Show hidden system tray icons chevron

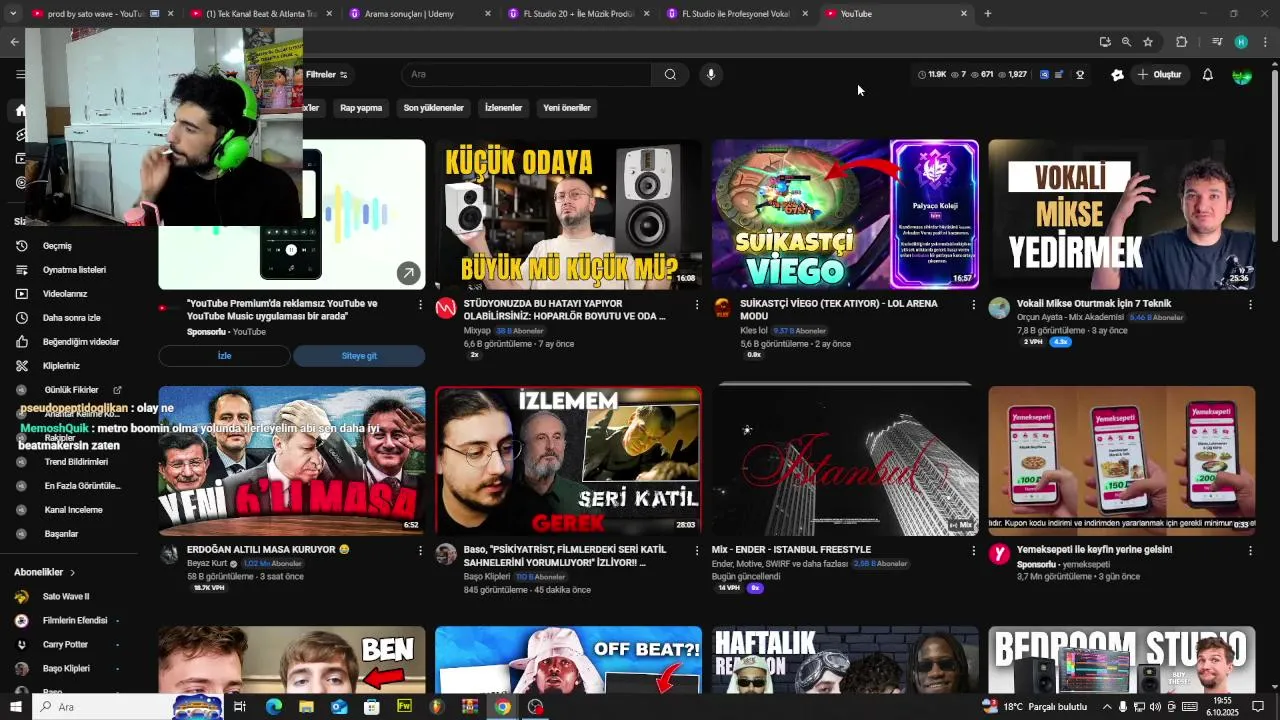click(1107, 707)
